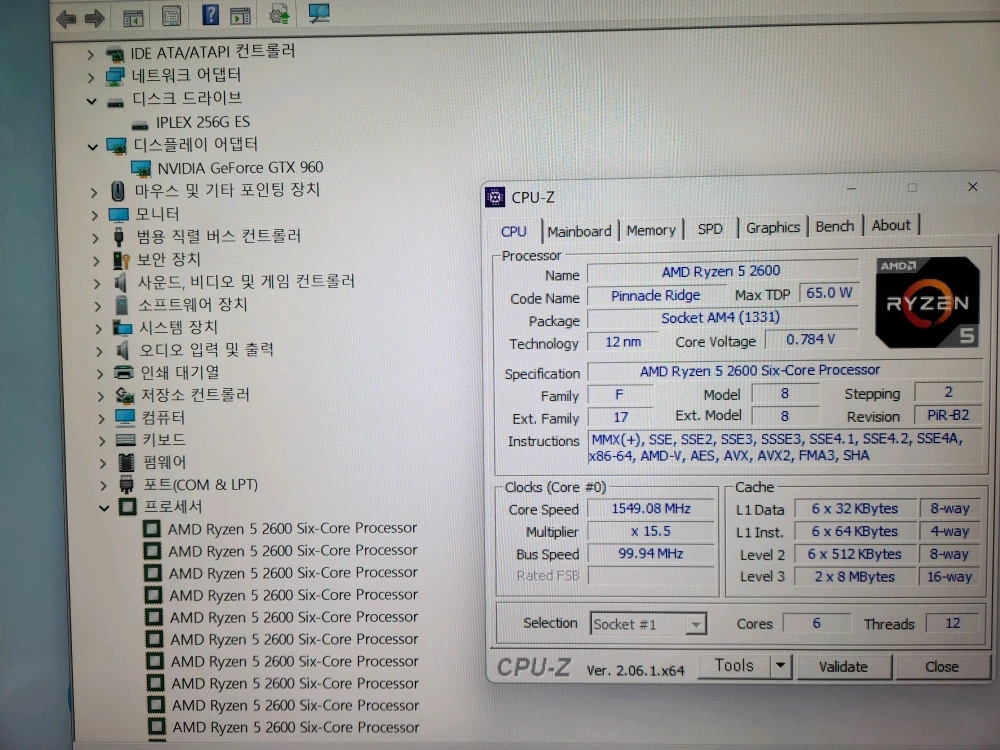
Task: Click the CPU-Z title bar application icon
Action: coord(495,197)
